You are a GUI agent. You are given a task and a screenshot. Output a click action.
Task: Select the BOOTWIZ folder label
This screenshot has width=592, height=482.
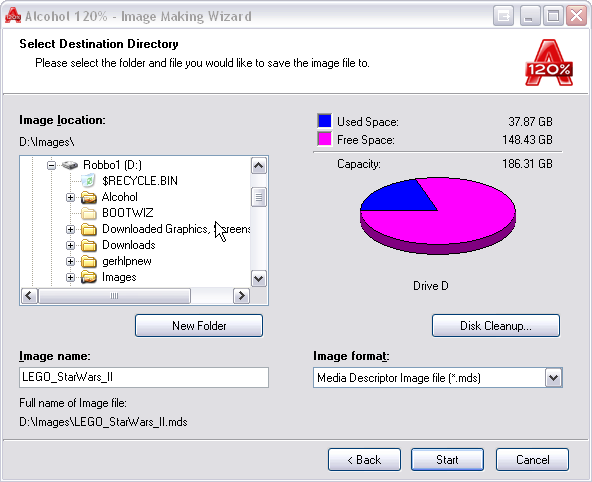click(128, 213)
